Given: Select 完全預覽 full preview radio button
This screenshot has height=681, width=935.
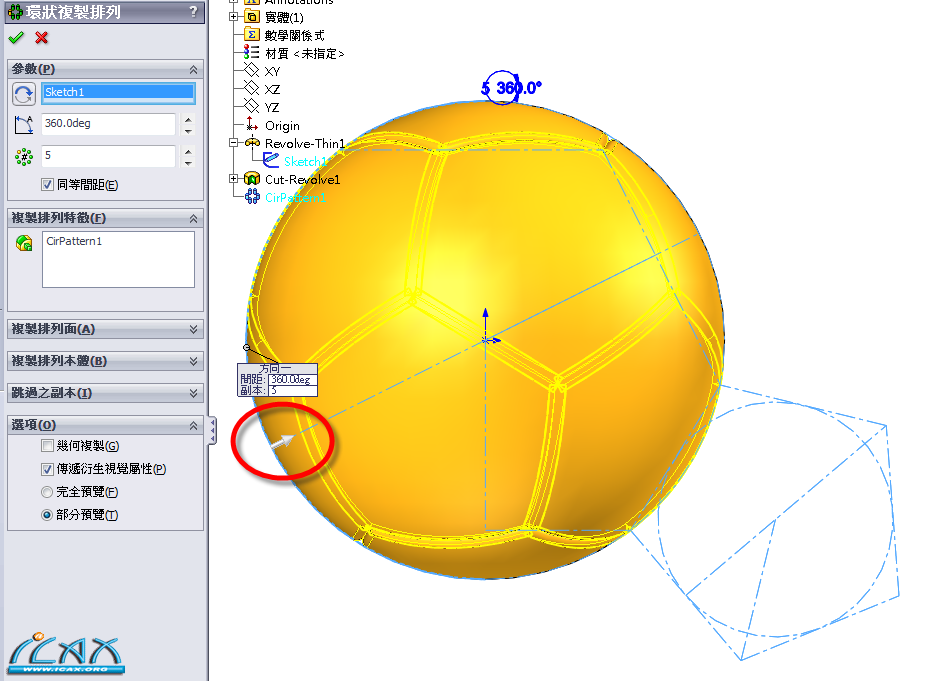Looking at the screenshot, I should pos(47,492).
